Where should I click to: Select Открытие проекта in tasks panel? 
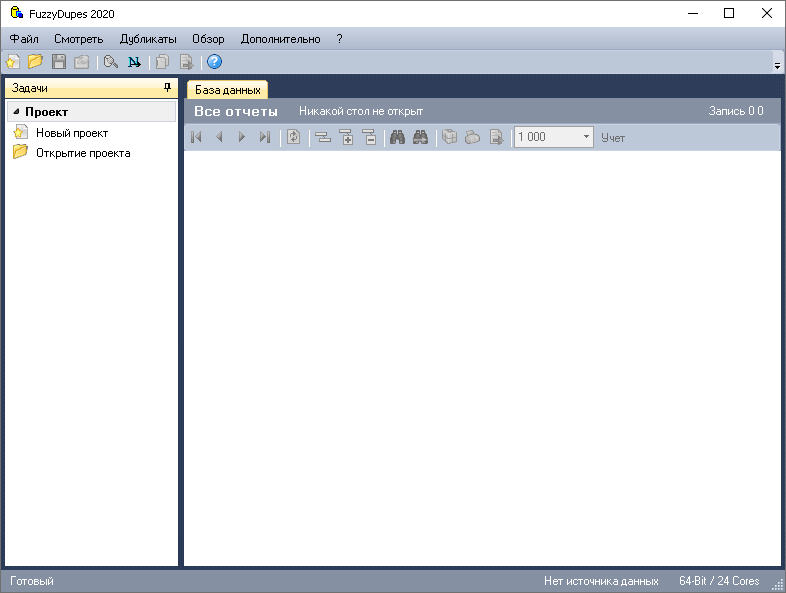(83, 153)
